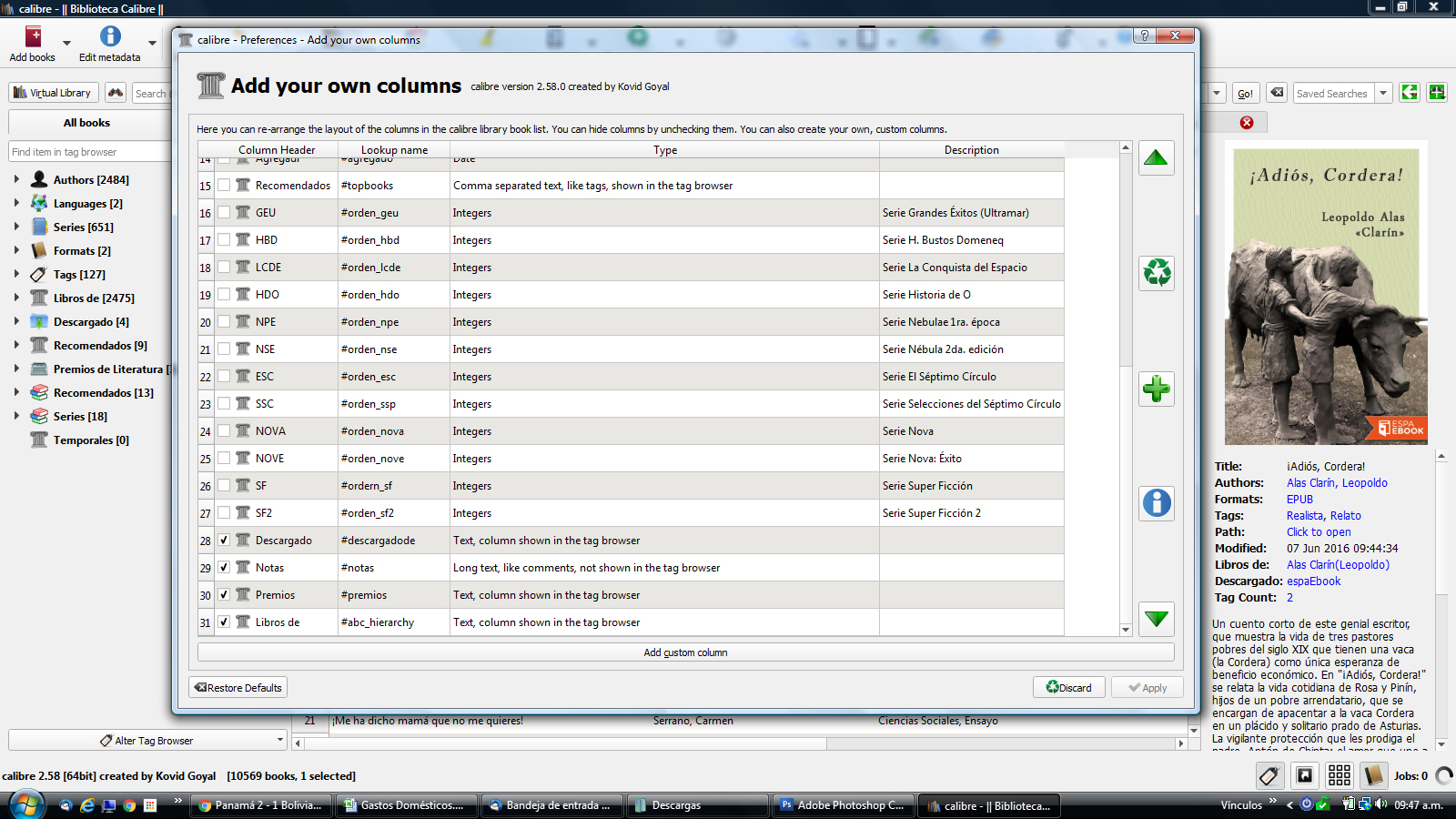Image resolution: width=1456 pixels, height=819 pixels.
Task: Click the EPUB format link
Action: (x=1299, y=500)
